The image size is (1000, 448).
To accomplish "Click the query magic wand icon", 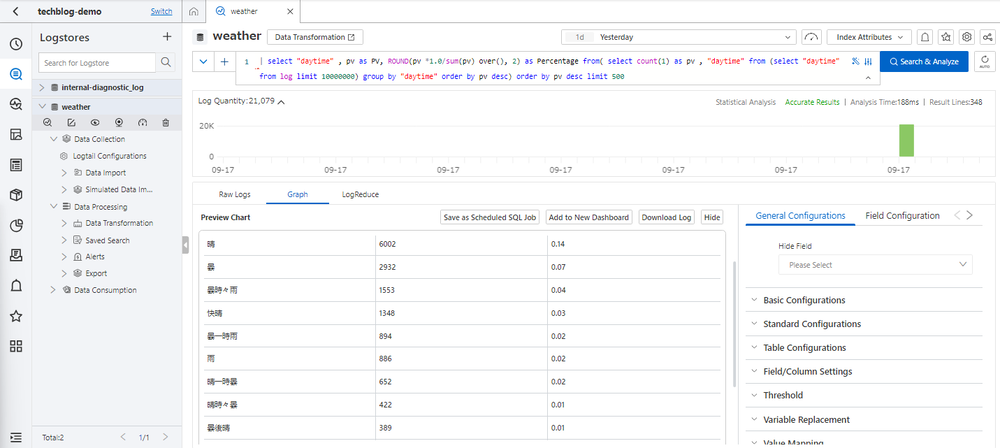I will (x=855, y=62).
